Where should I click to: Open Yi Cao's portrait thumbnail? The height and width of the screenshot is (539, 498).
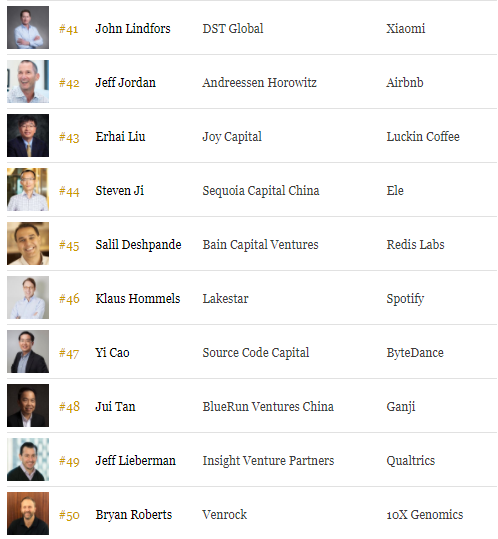(28, 351)
